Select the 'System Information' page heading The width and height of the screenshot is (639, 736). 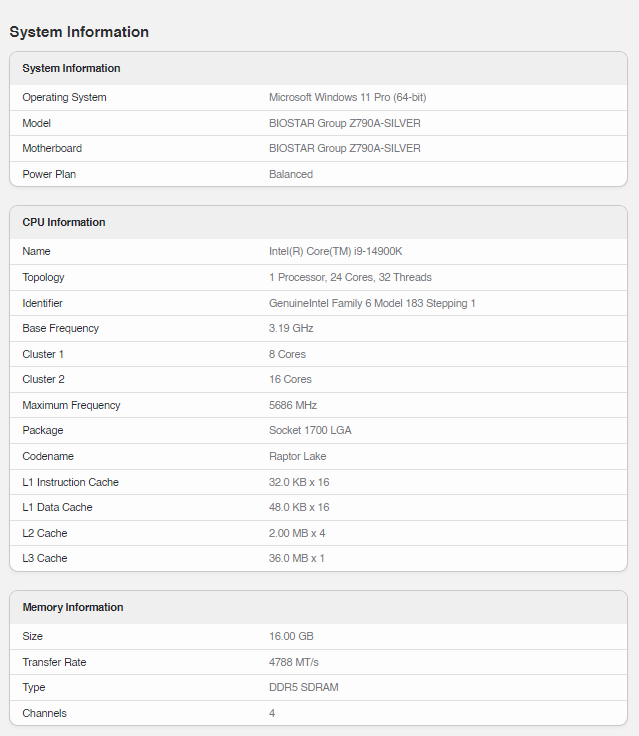[x=79, y=32]
